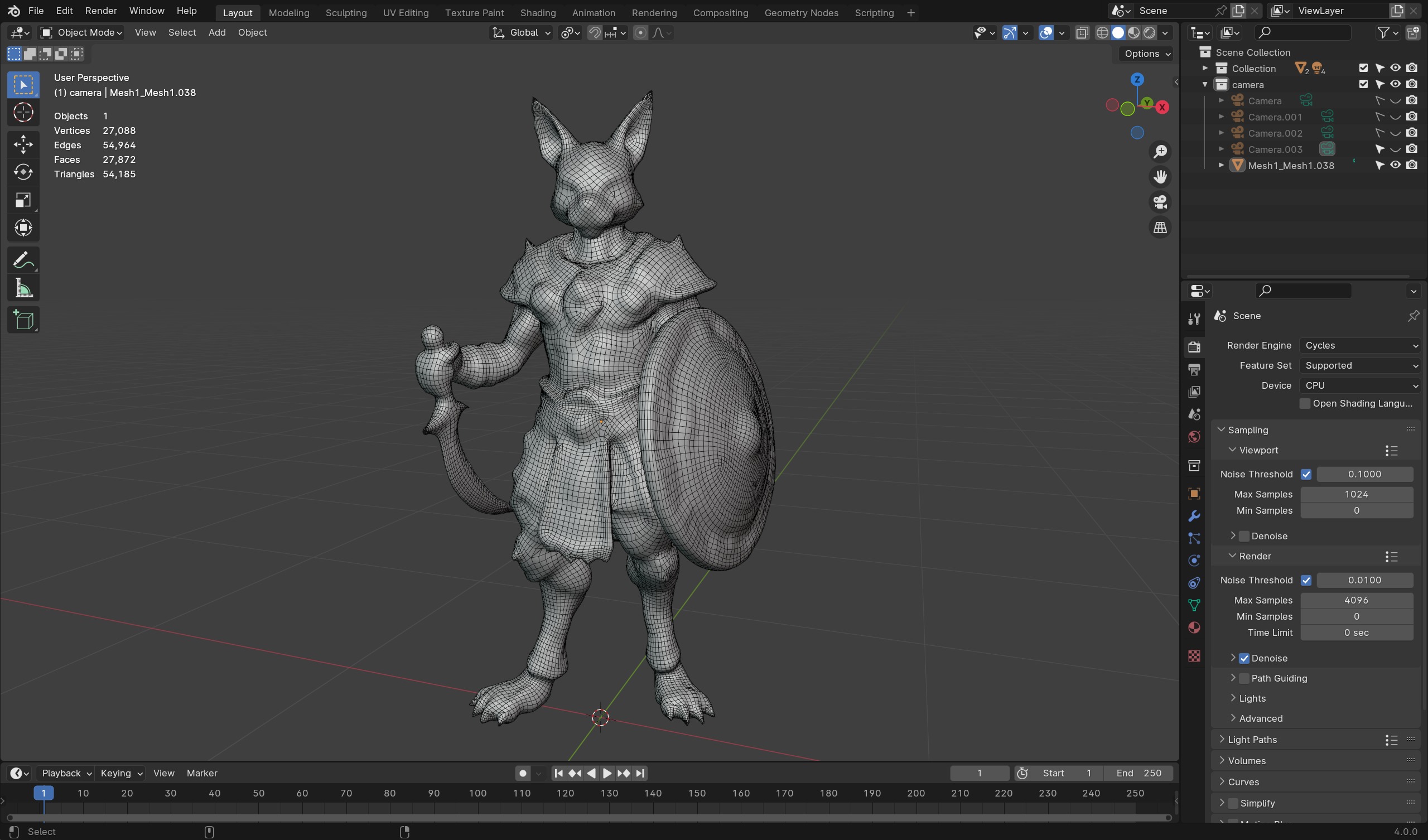Select the Annotate tool
Viewport: 1428px width, 840px height.
(x=23, y=260)
